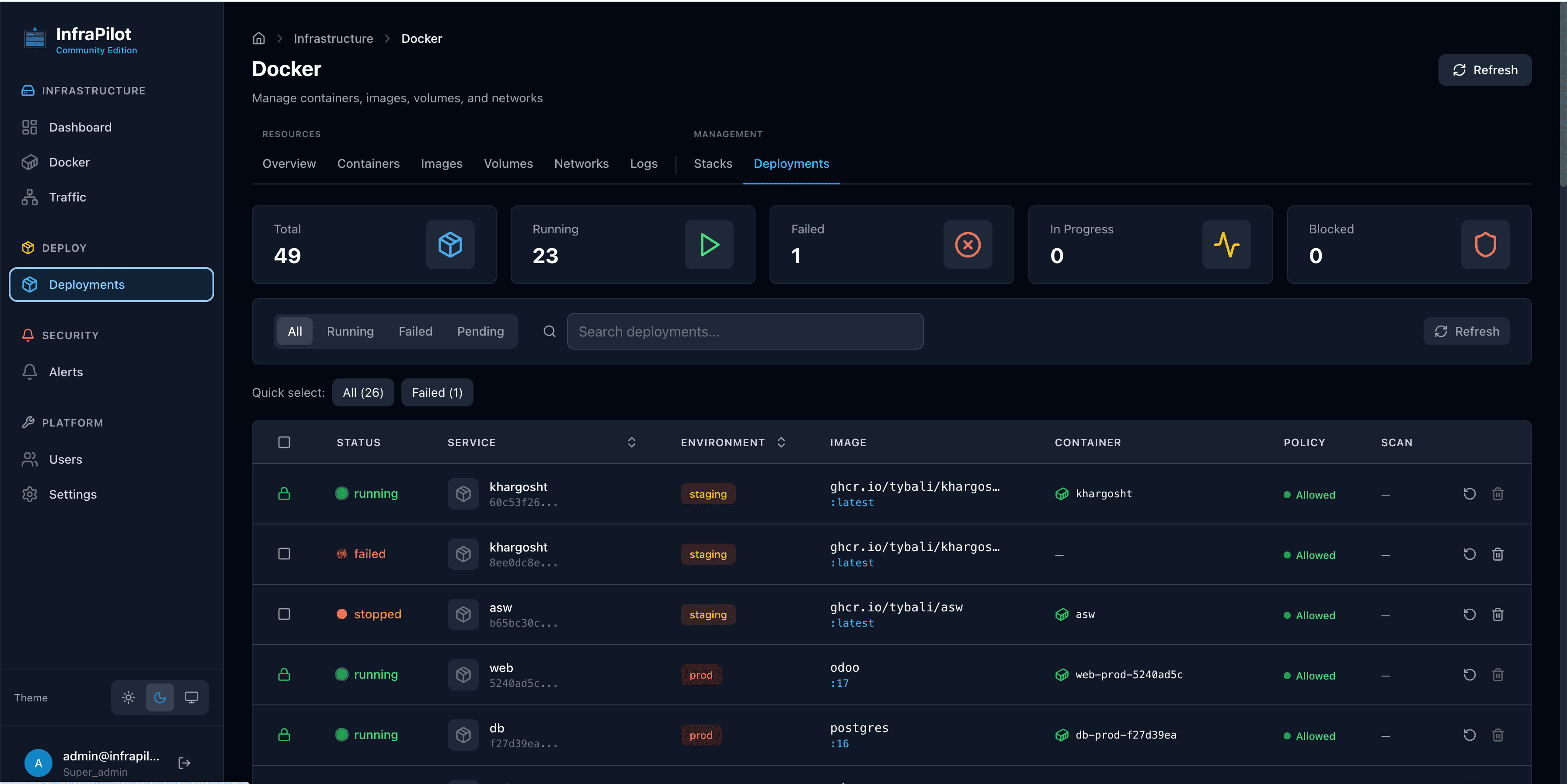Image resolution: width=1567 pixels, height=784 pixels.
Task: Quick select Failed (1) deployments
Action: pos(437,392)
